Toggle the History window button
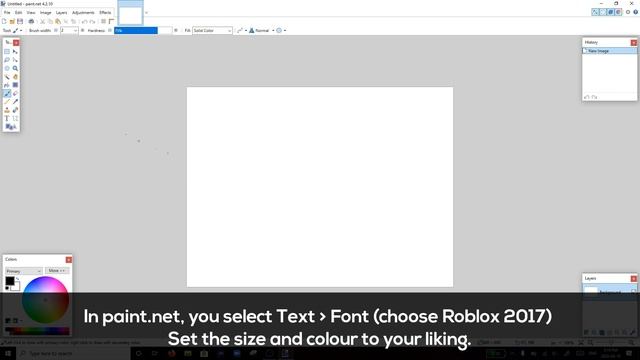Viewport: 640px width, 360px height. [x=603, y=12]
